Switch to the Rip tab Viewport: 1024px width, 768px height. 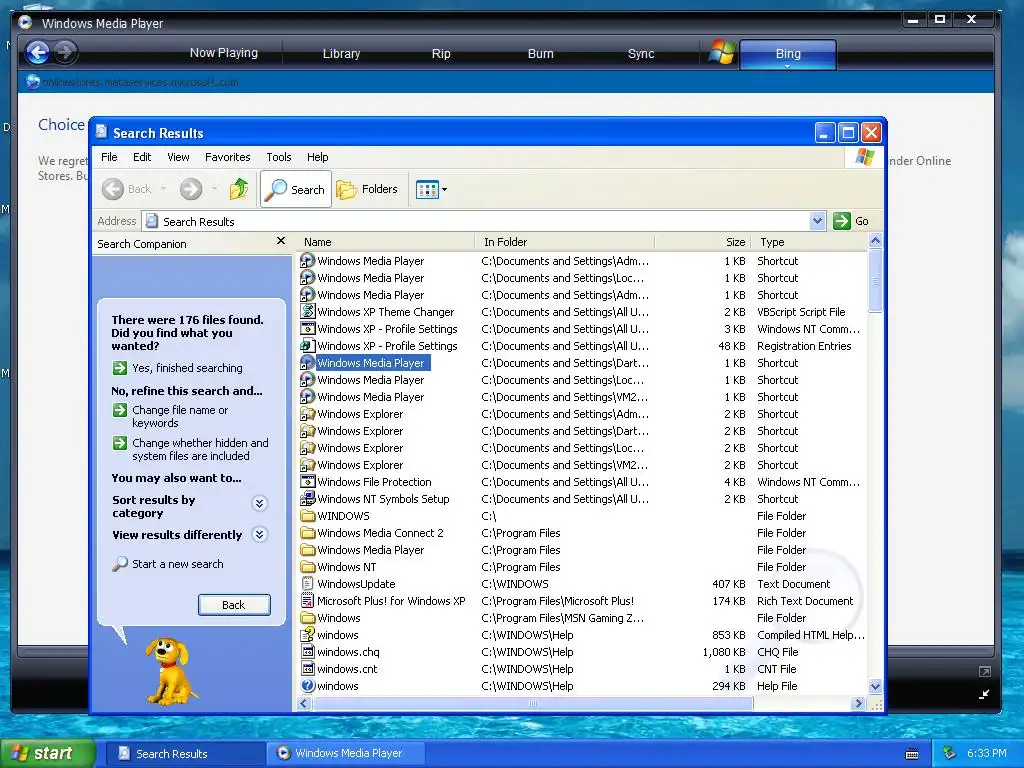(441, 54)
